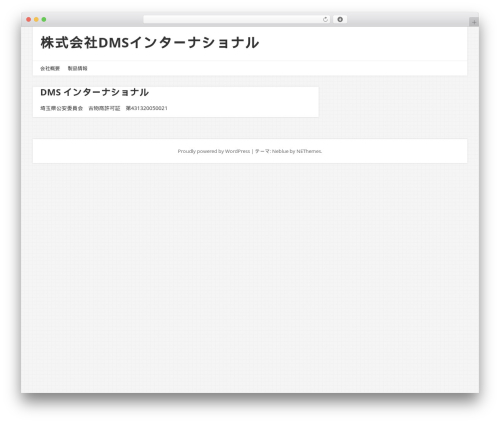Minimize window using yellow button
The width and height of the screenshot is (500, 423).
click(36, 20)
